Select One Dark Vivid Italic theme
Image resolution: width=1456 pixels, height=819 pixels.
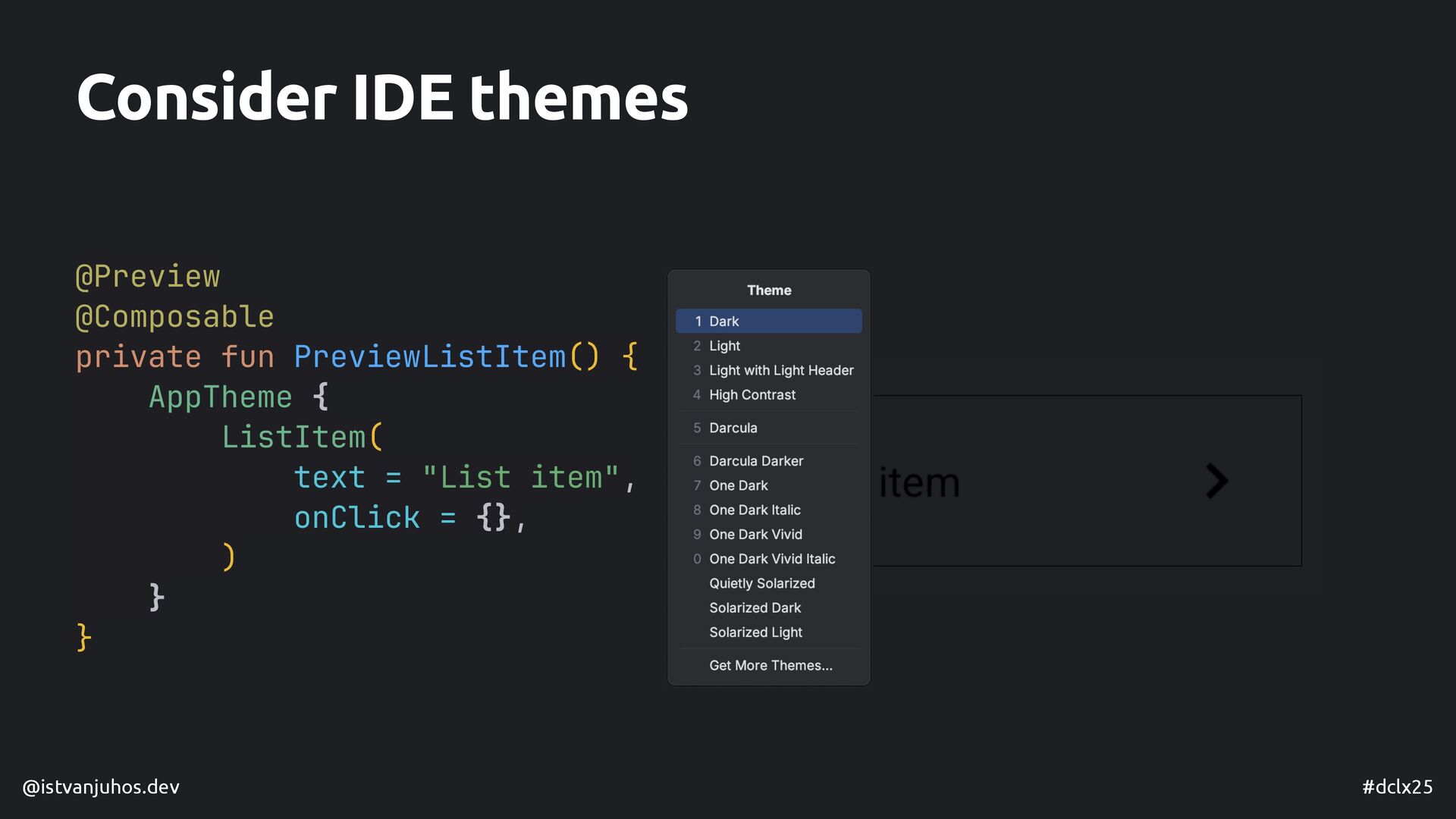(x=768, y=559)
